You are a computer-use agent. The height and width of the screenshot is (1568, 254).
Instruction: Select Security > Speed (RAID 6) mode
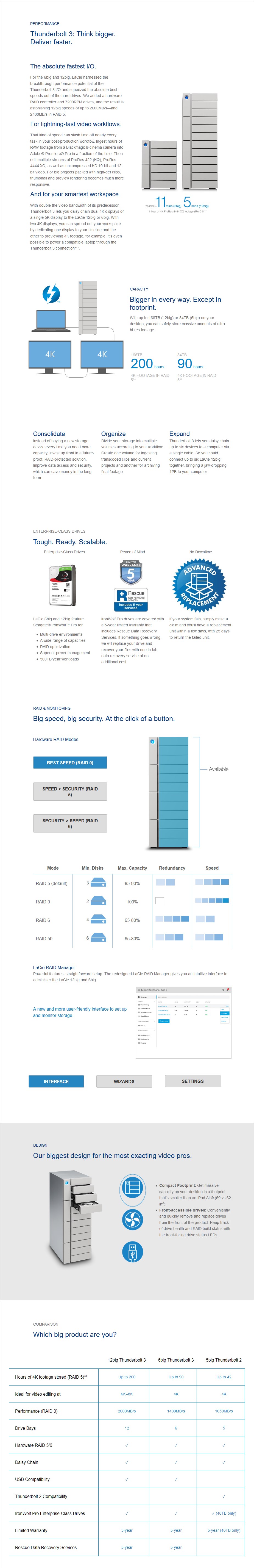tap(70, 823)
